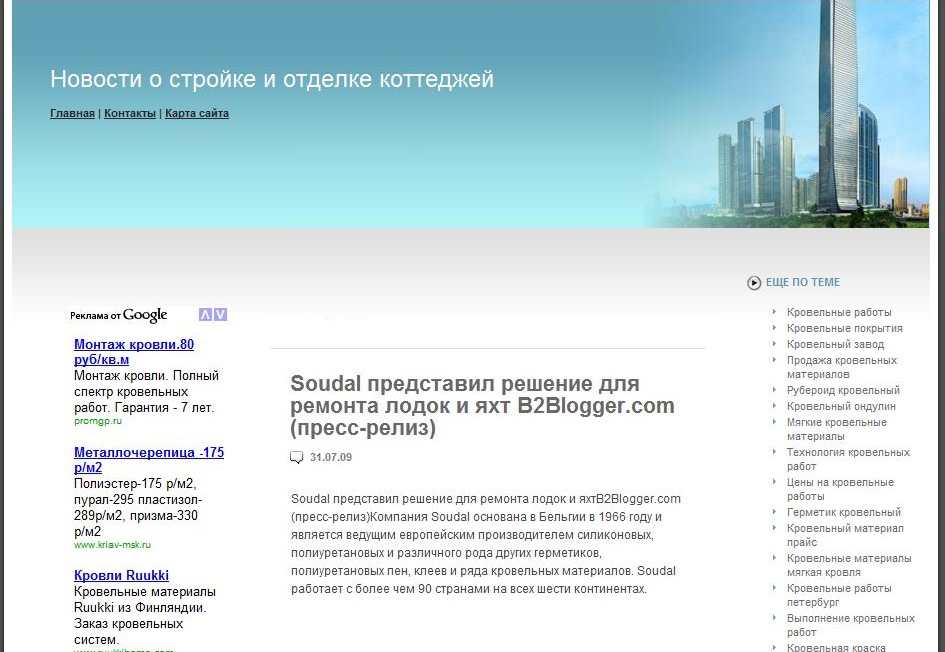Open the ad Металлочерепица -175 р/м2

pos(149,460)
